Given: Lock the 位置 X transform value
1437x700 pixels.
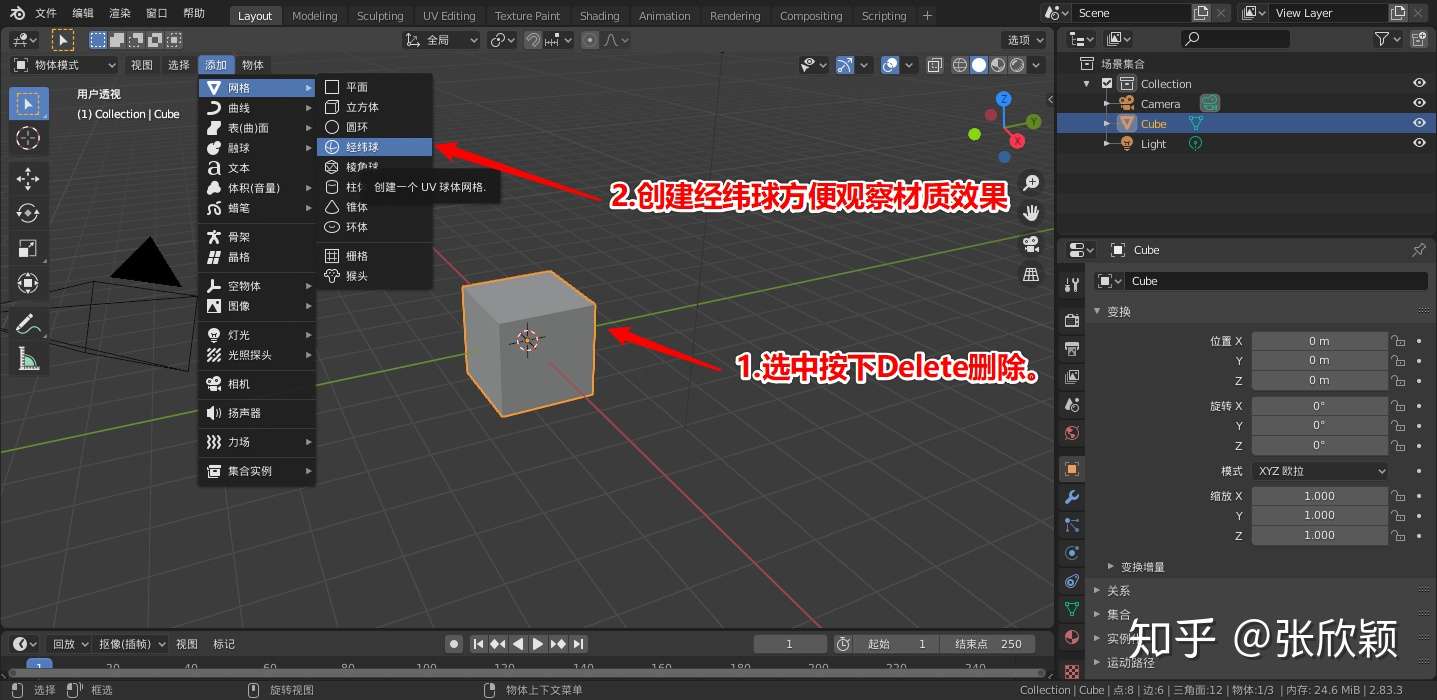Looking at the screenshot, I should [x=1397, y=340].
